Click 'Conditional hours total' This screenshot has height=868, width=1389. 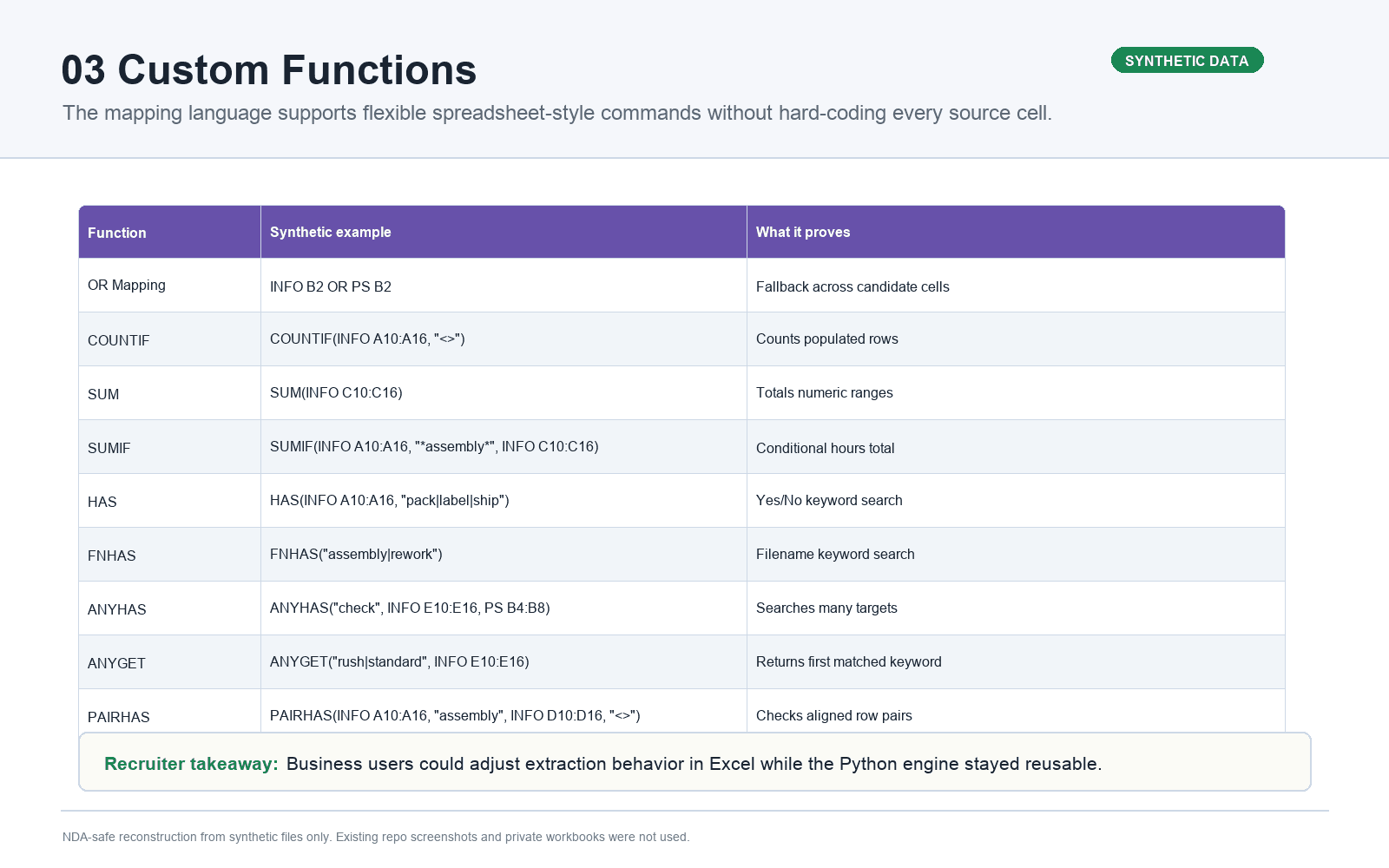click(x=826, y=448)
